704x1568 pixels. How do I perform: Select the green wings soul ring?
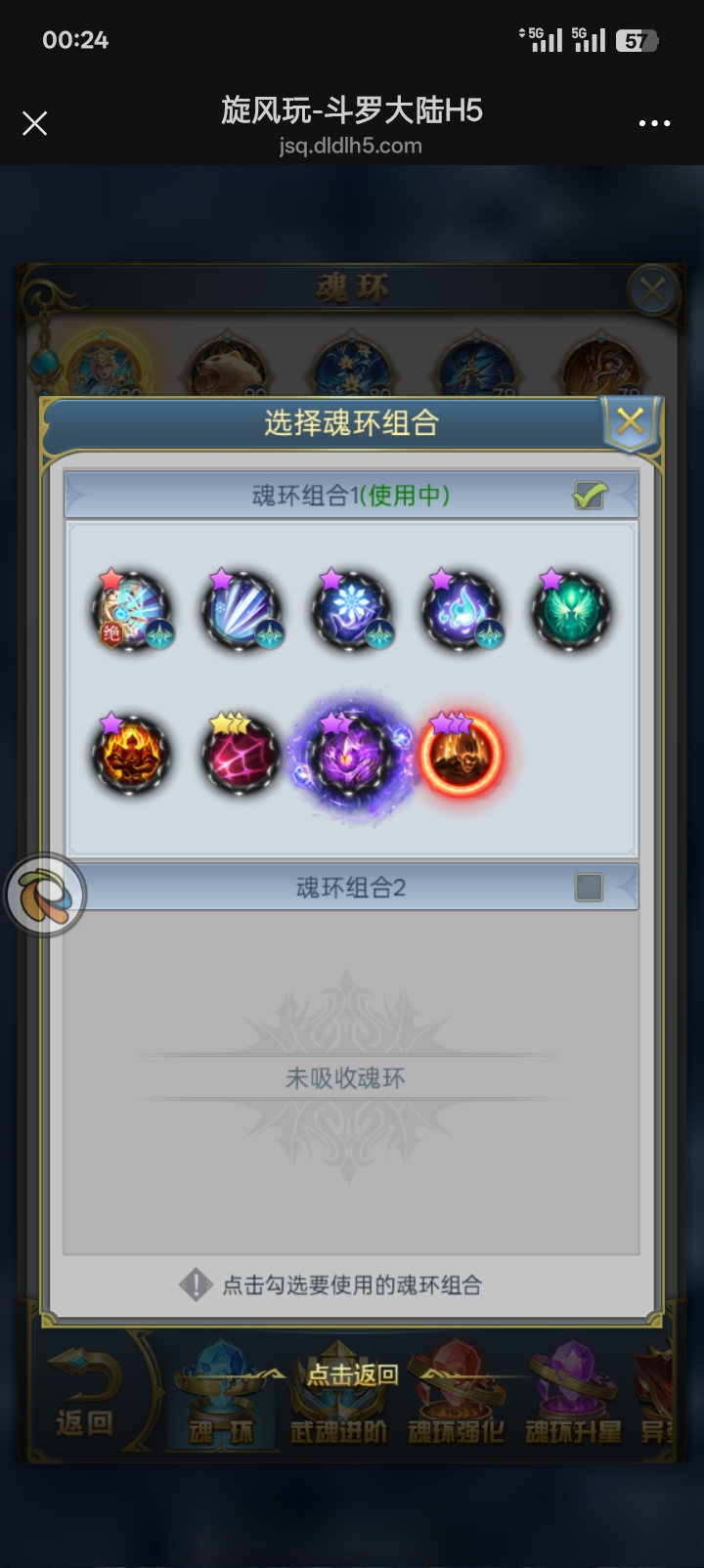pos(572,611)
